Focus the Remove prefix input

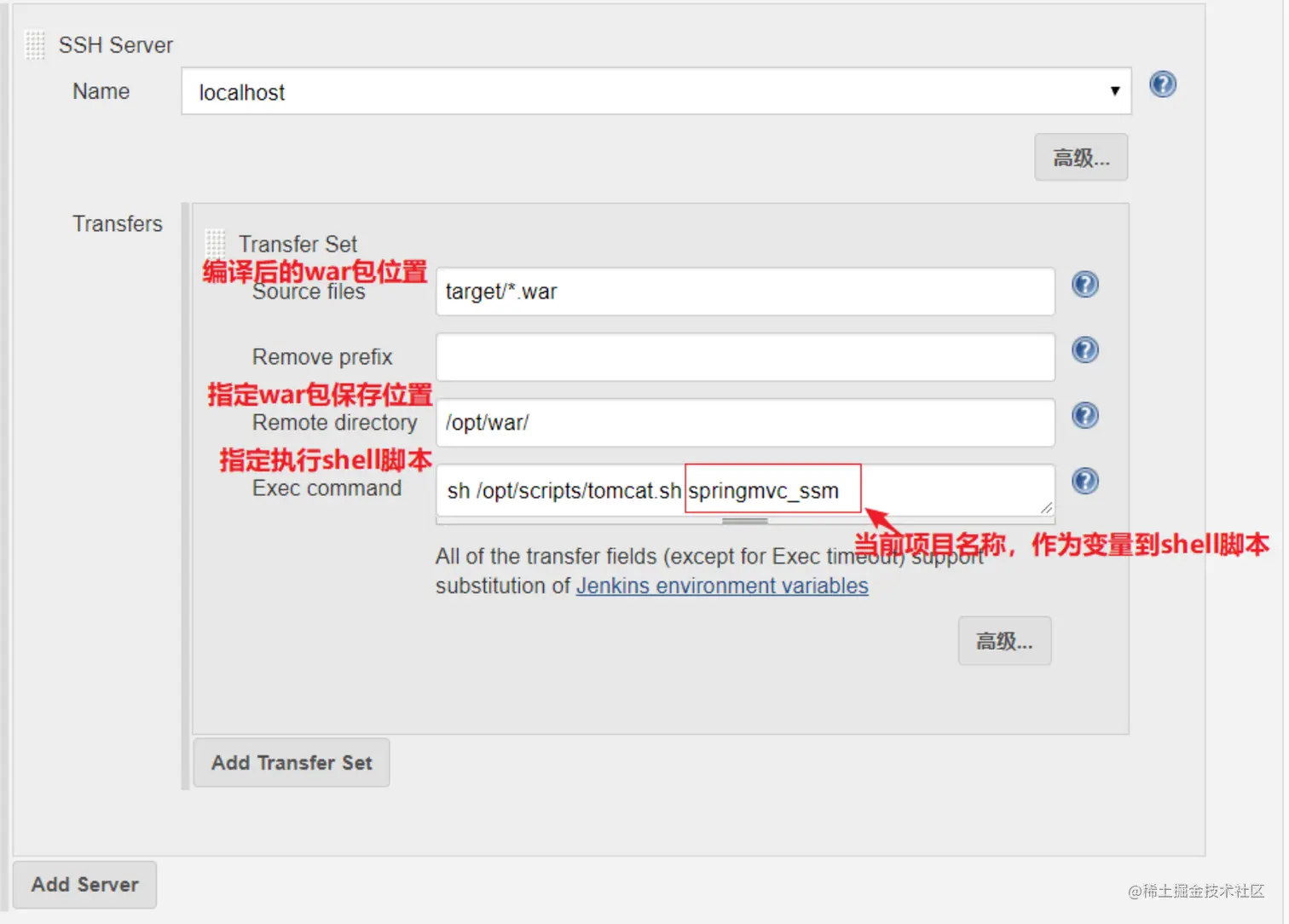745,357
